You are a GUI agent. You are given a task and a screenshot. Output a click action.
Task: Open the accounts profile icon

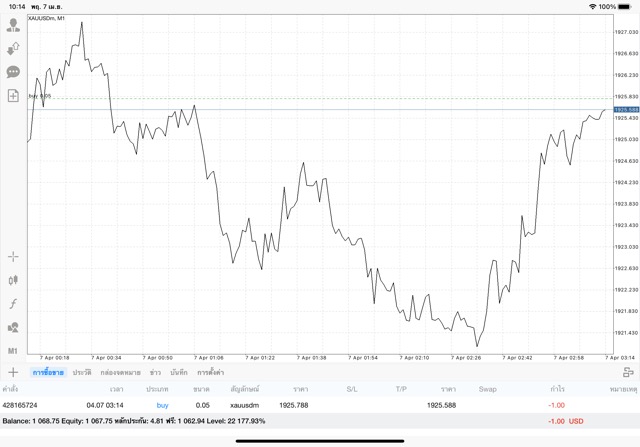pos(13,25)
